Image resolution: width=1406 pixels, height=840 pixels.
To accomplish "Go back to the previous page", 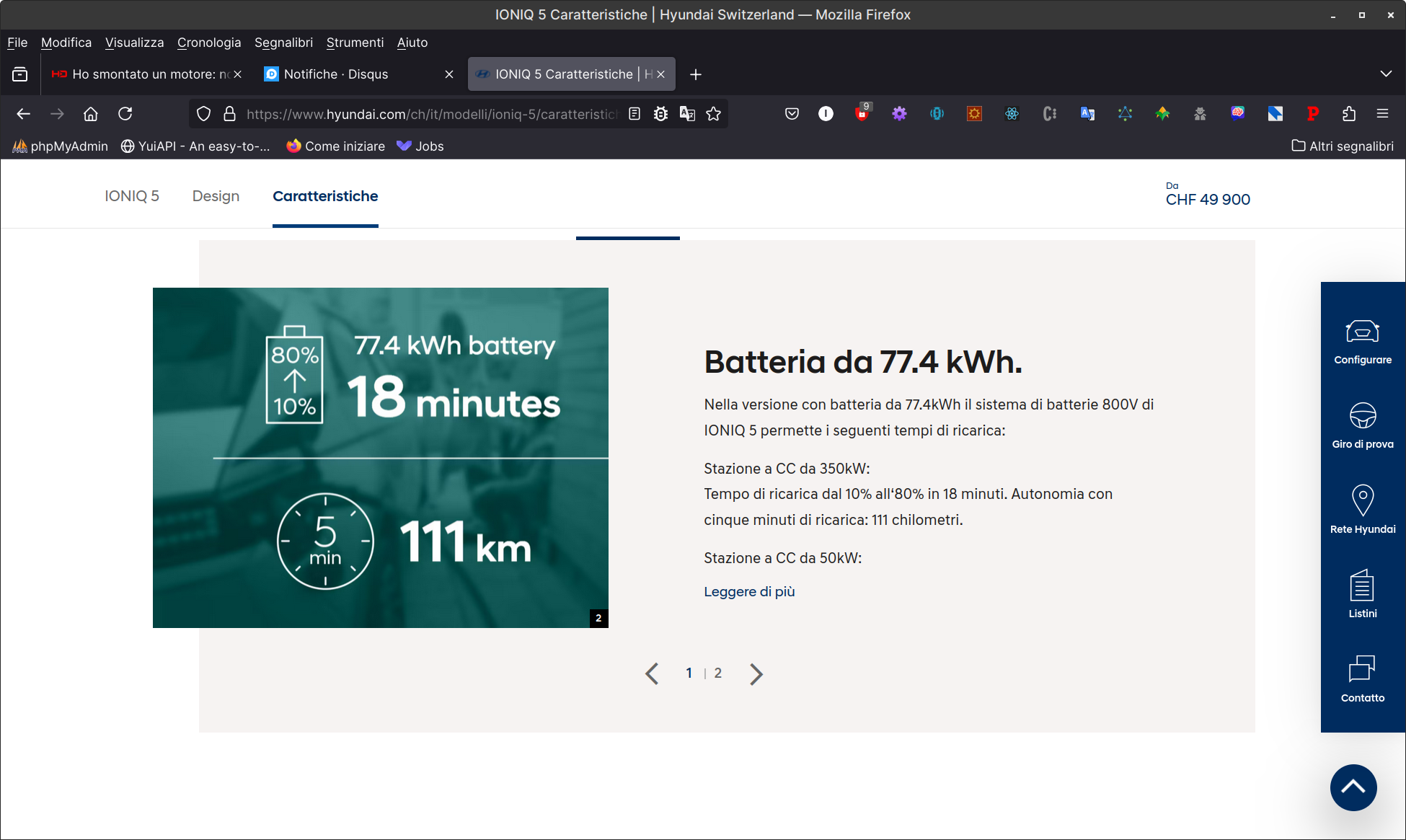I will [23, 114].
